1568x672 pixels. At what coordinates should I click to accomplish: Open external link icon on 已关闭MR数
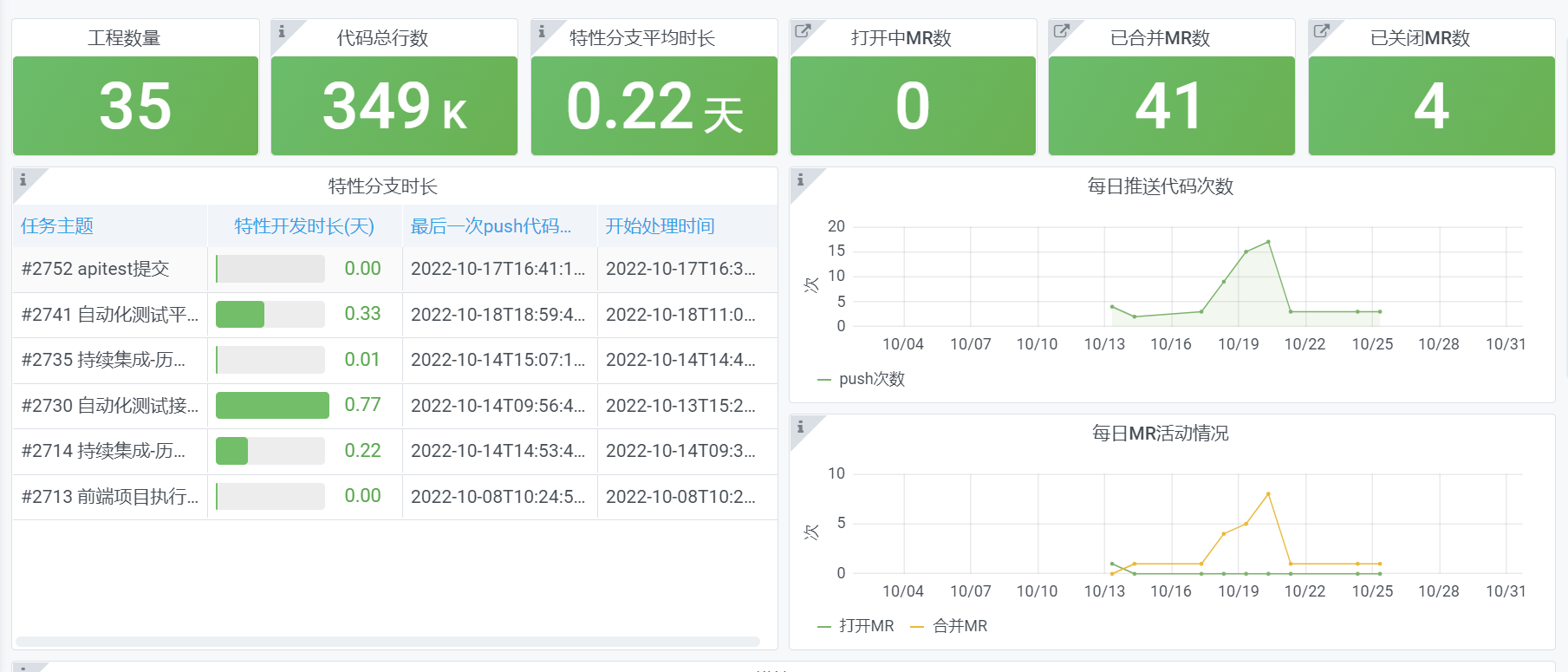(x=1321, y=30)
